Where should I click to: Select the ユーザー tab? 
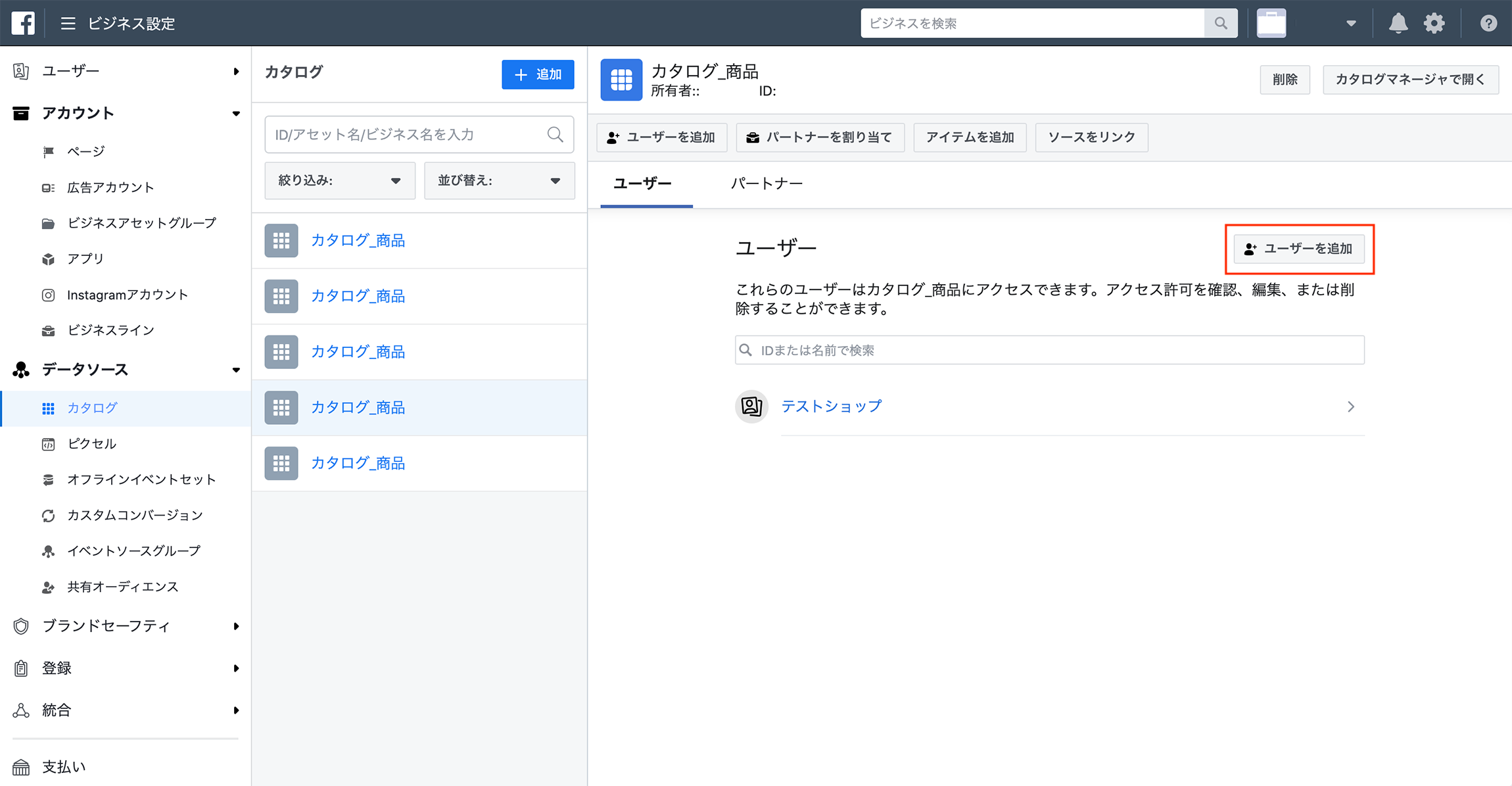(642, 184)
